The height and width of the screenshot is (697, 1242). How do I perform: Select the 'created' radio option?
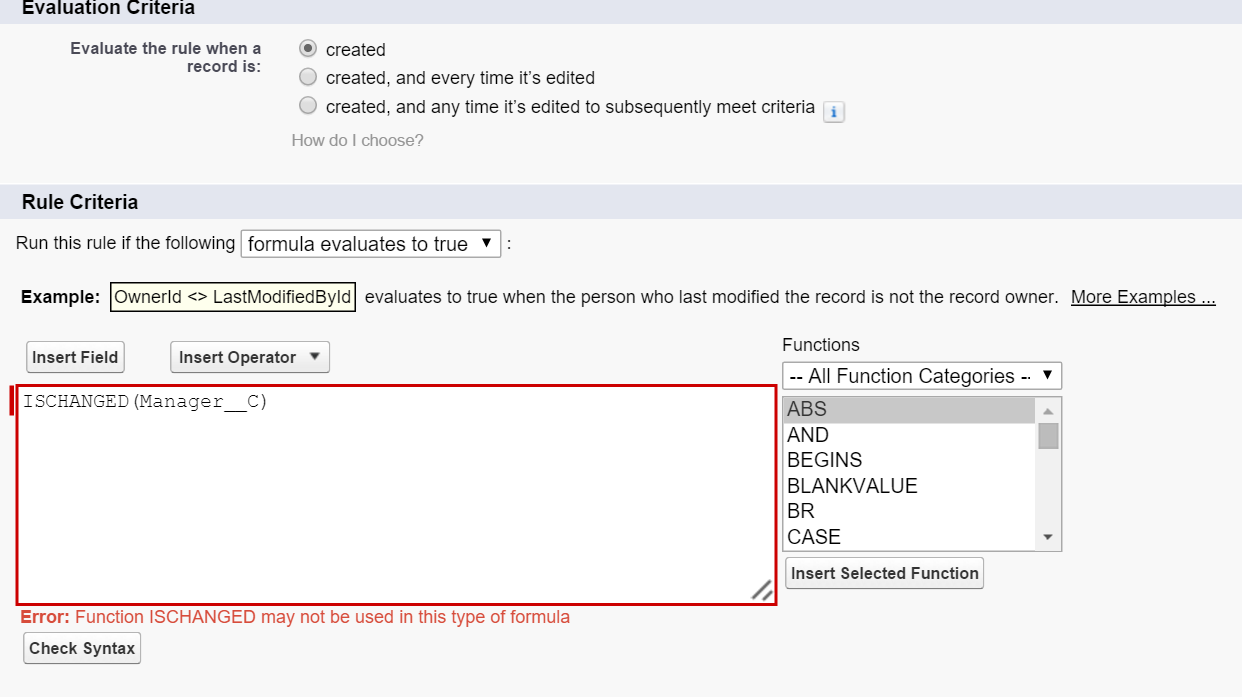click(308, 49)
